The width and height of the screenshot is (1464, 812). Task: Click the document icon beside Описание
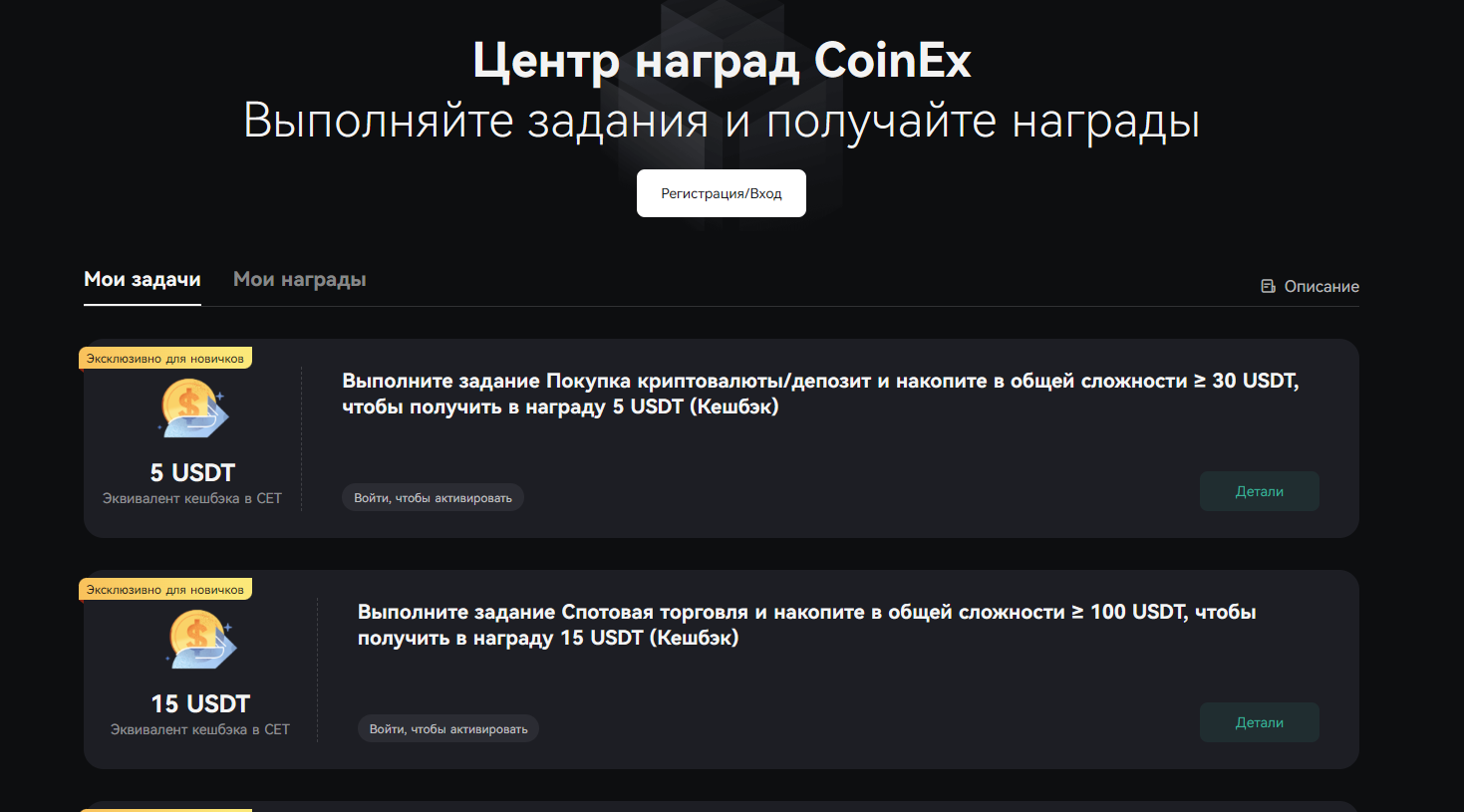click(1268, 286)
